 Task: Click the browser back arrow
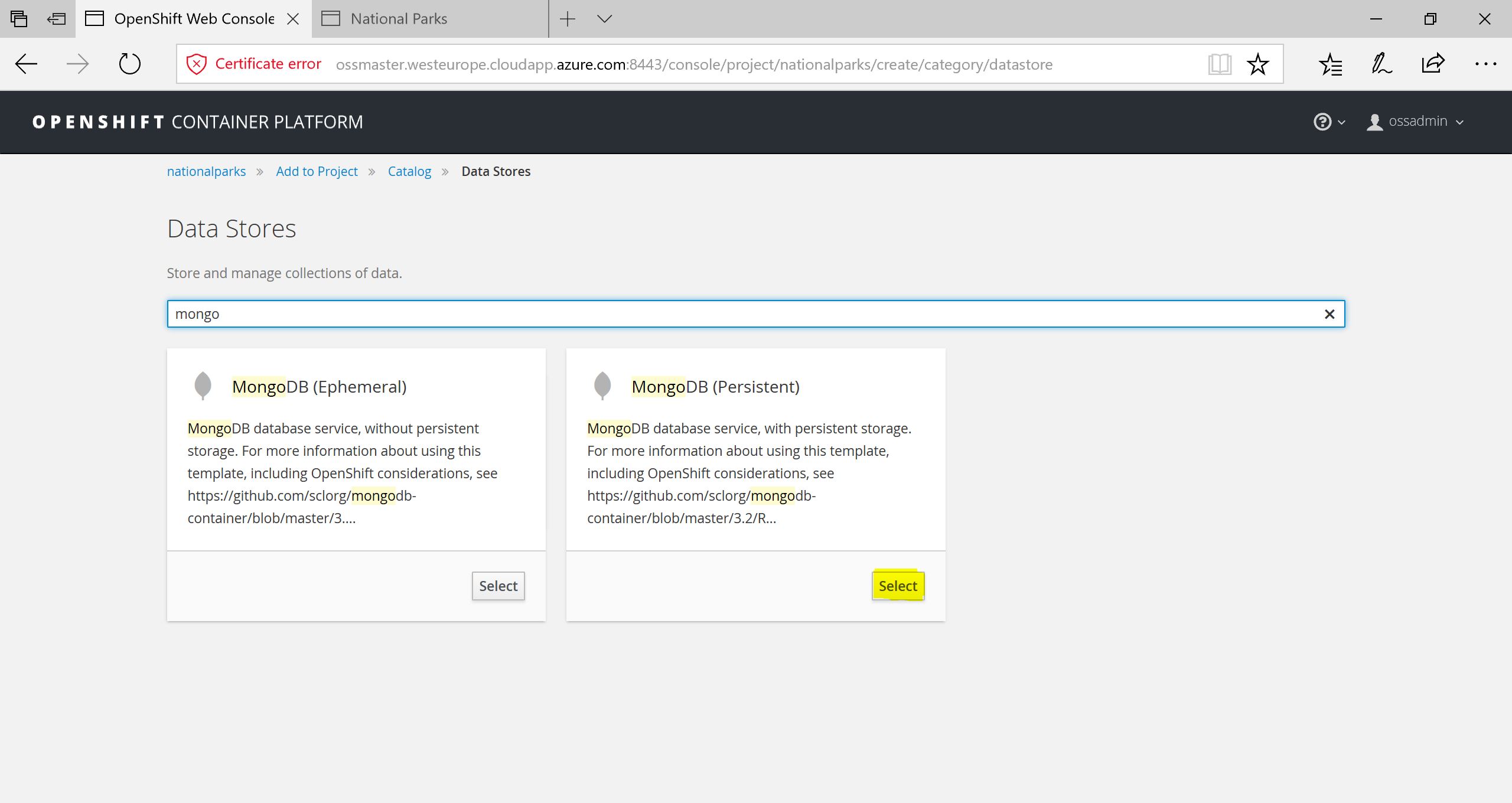26,64
